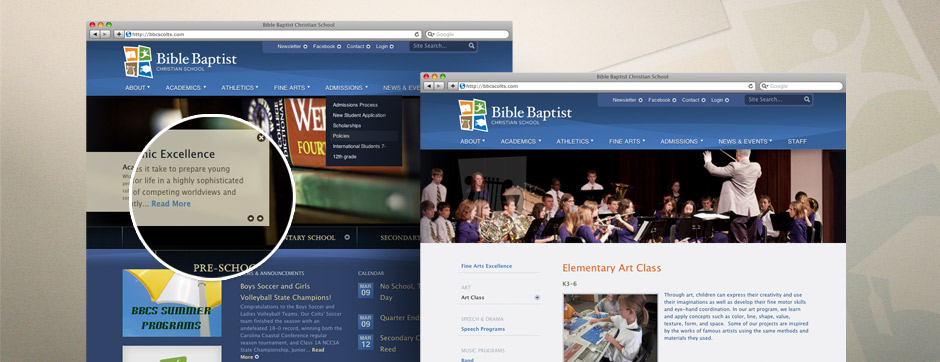940x362 pixels.
Task: Select the address bar in right browser
Action: click(x=607, y=86)
